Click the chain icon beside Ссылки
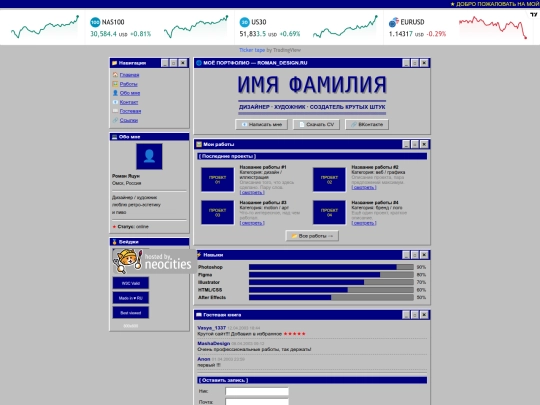The height and width of the screenshot is (405, 540). click(x=115, y=120)
